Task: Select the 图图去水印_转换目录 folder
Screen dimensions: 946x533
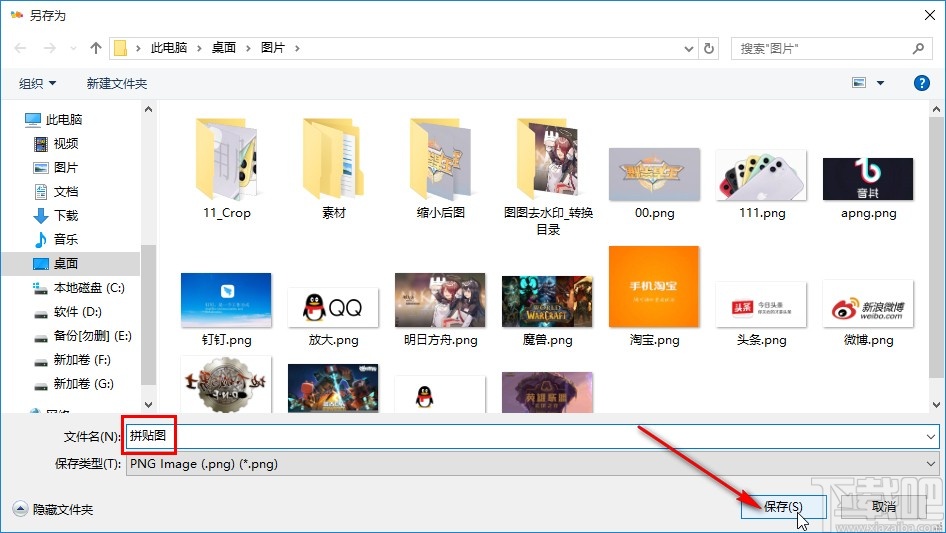Action: (x=548, y=175)
